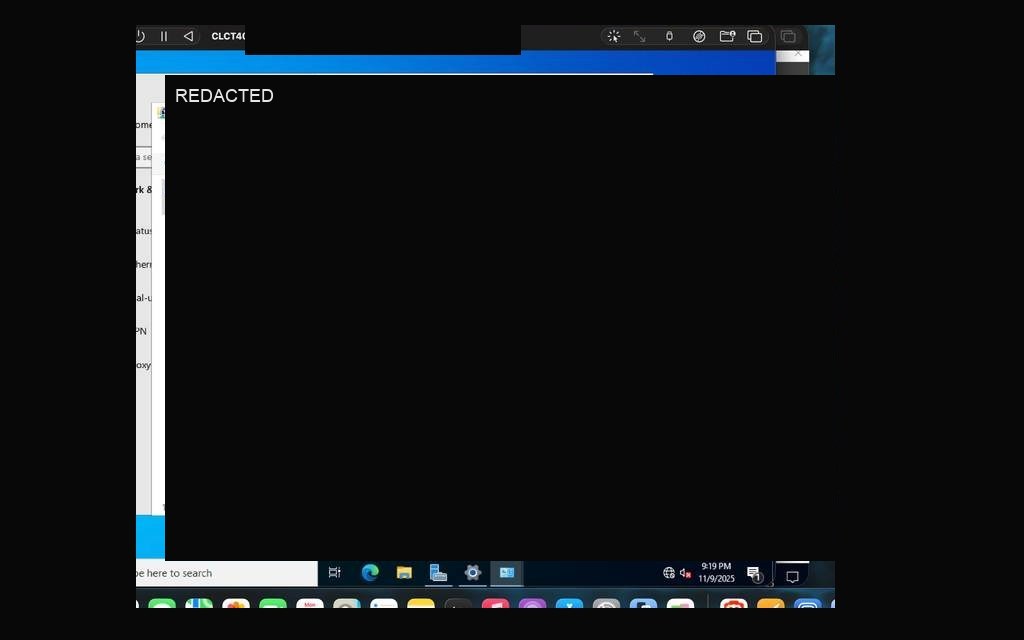Viewport: 1024px width, 640px height.
Task: Open Server Manager from the taskbar
Action: click(x=438, y=573)
